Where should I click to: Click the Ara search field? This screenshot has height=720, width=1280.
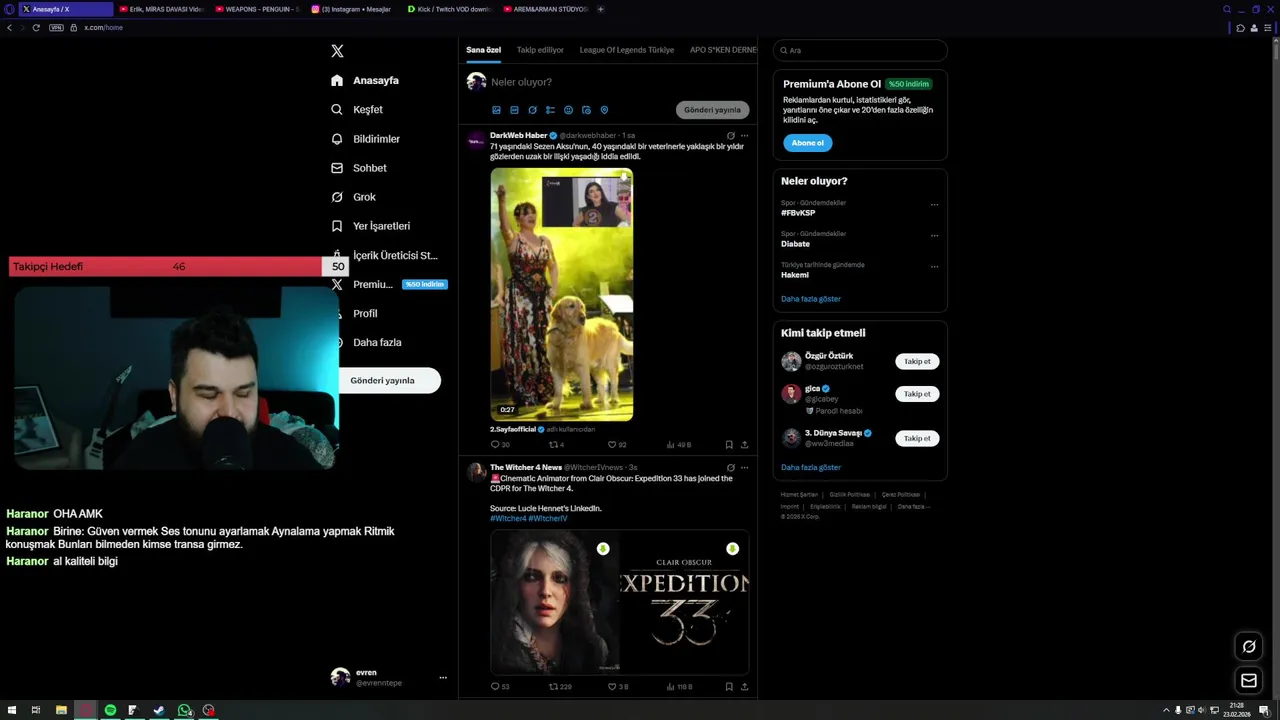(x=860, y=50)
